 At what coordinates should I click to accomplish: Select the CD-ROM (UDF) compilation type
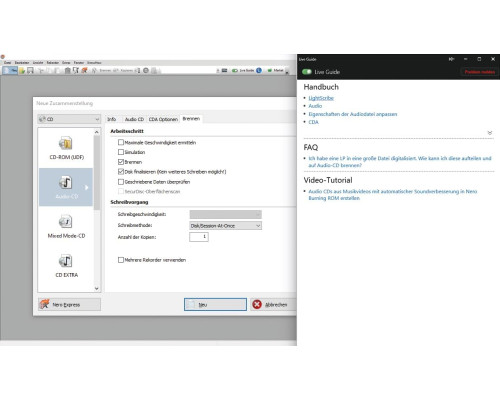pyautogui.click(x=66, y=148)
